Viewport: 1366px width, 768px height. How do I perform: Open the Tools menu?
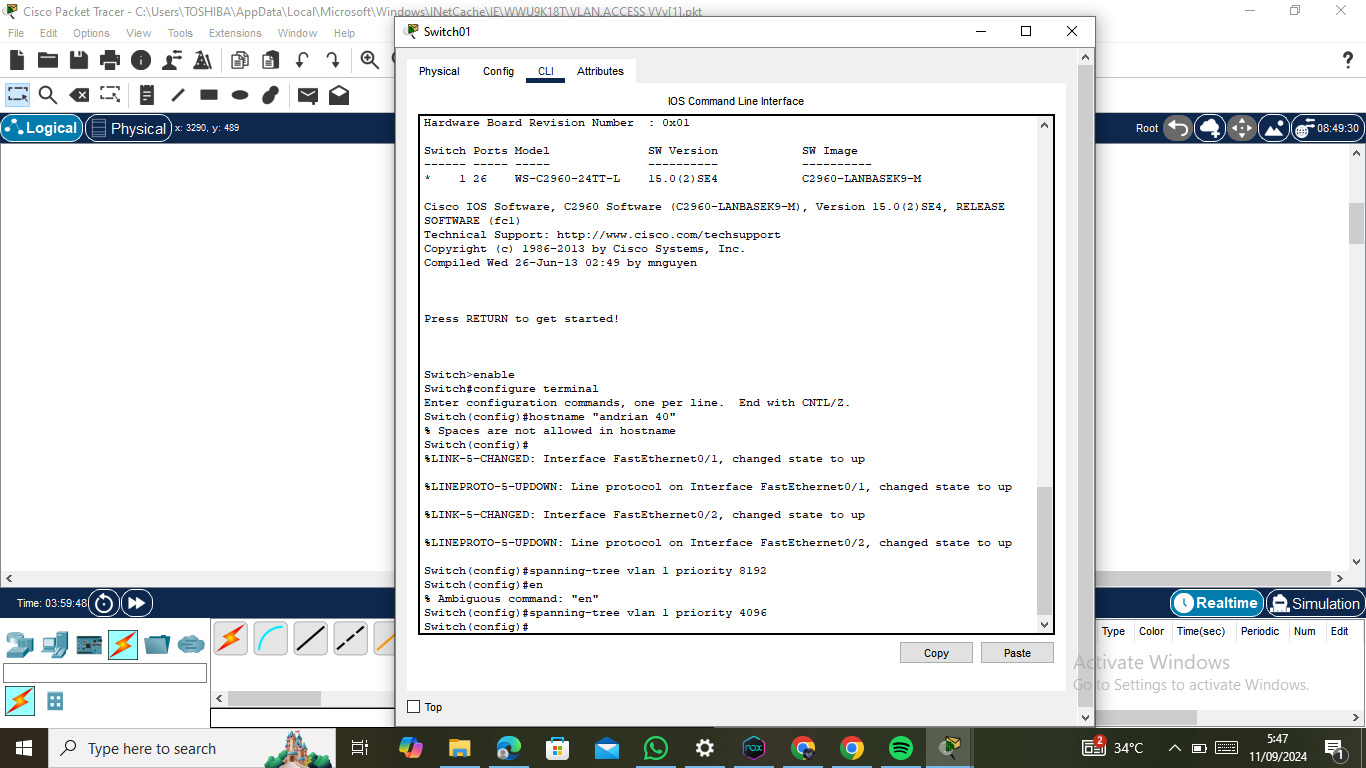tap(180, 33)
